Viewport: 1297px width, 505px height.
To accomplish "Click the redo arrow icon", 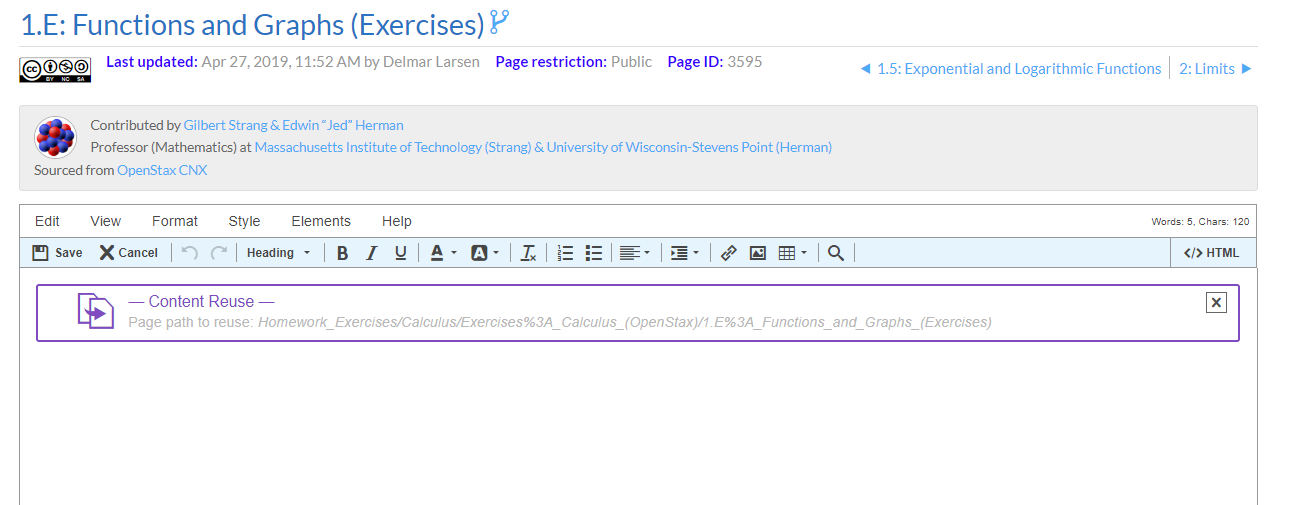I will (x=218, y=253).
